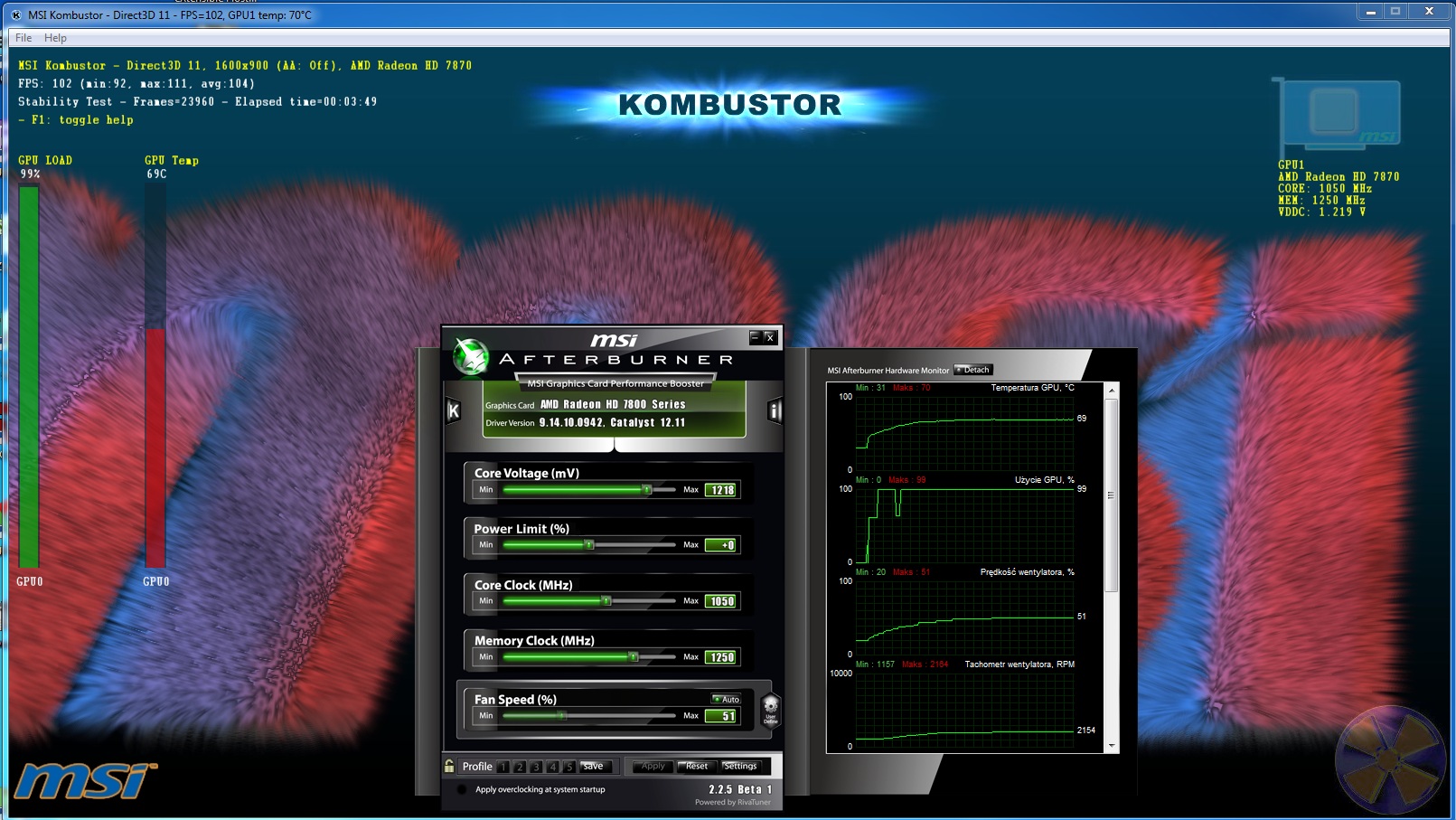Click the Memory Clock value field 1250

pyautogui.click(x=722, y=657)
